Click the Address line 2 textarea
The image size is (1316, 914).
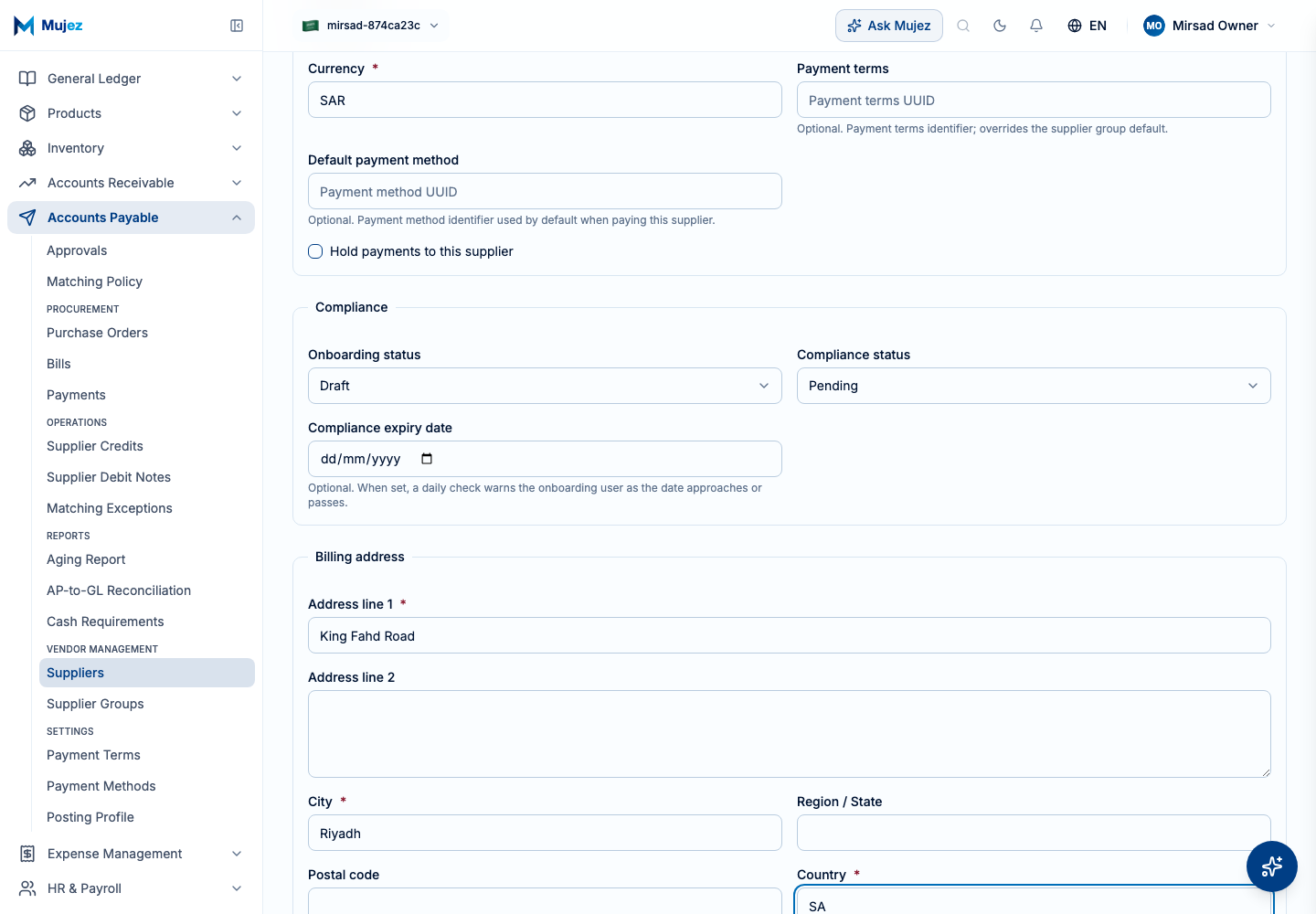point(790,734)
